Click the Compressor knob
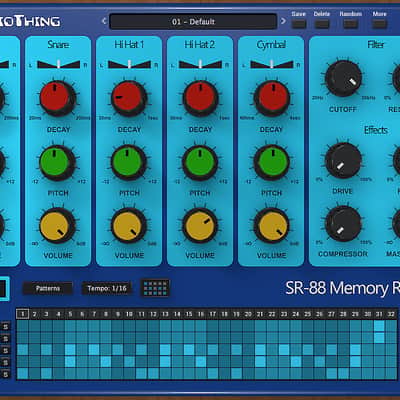 click(x=343, y=223)
